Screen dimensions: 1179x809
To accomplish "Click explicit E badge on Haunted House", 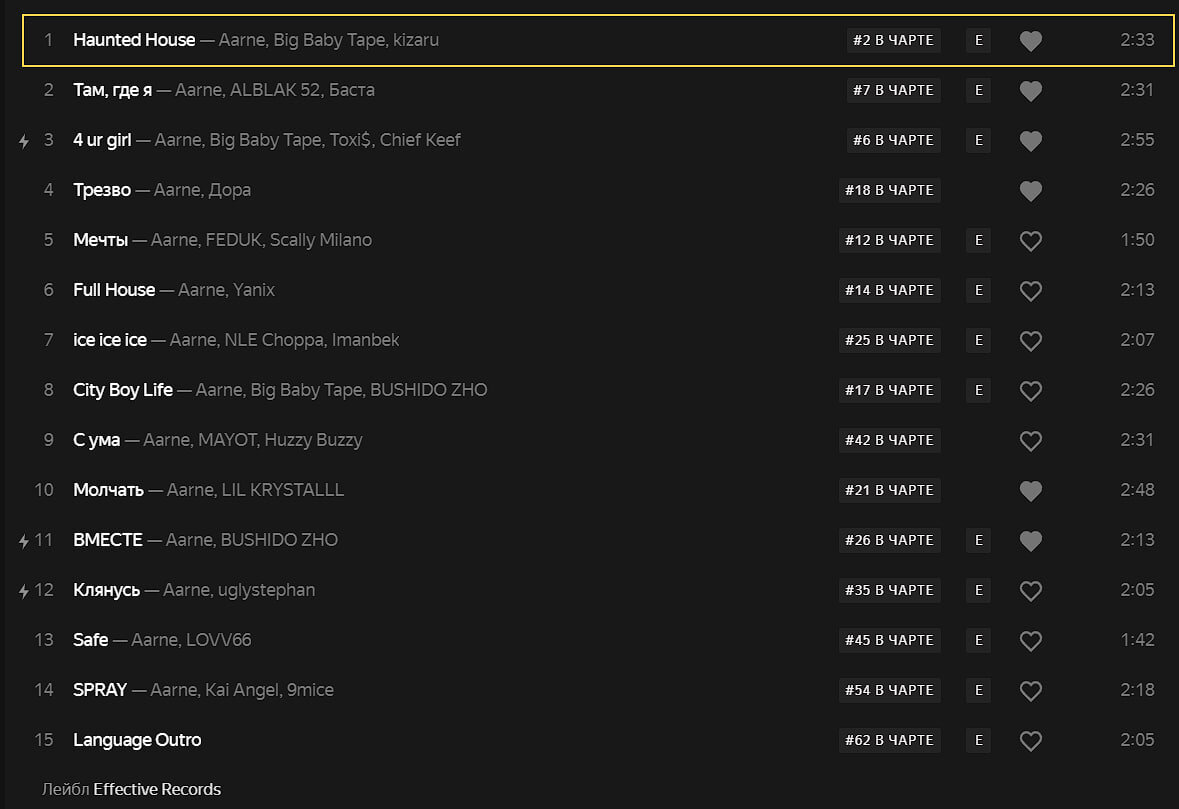I will (978, 40).
